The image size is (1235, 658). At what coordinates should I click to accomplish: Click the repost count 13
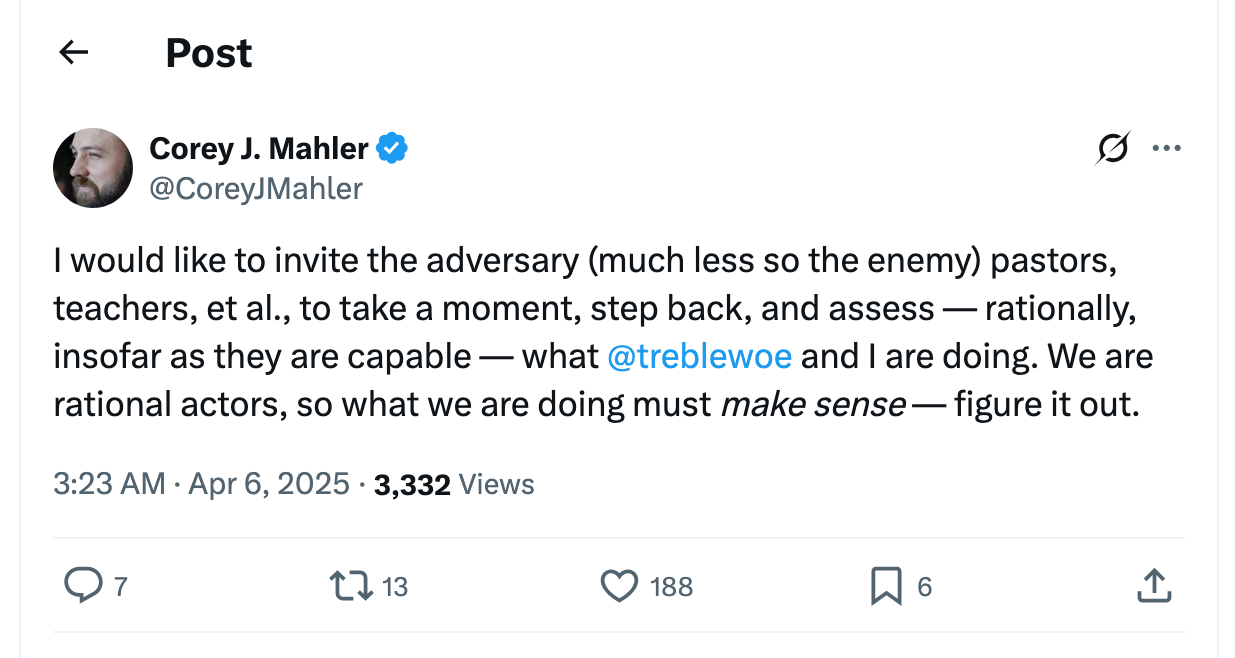coord(395,587)
